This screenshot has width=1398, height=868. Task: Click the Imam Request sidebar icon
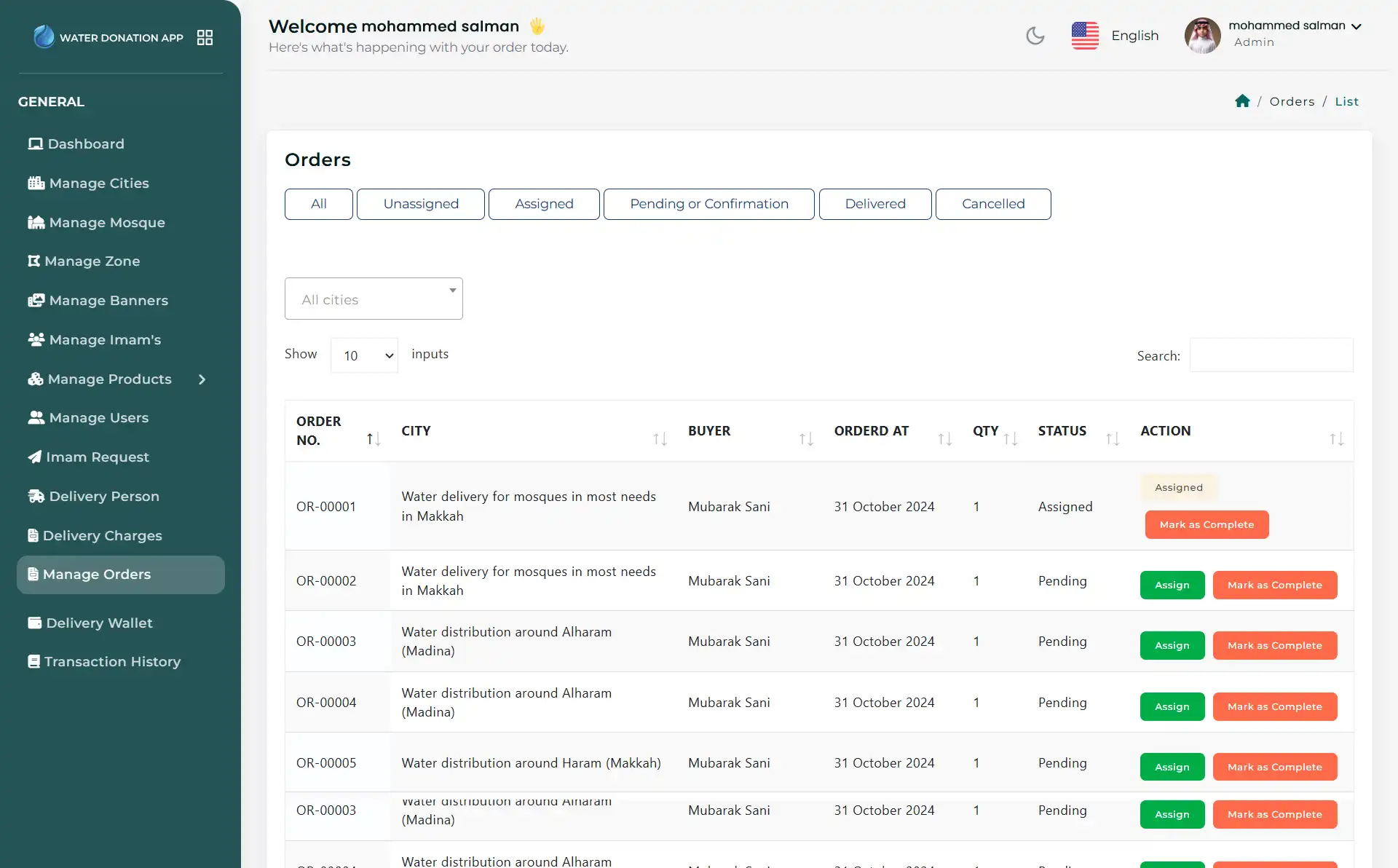coord(34,457)
